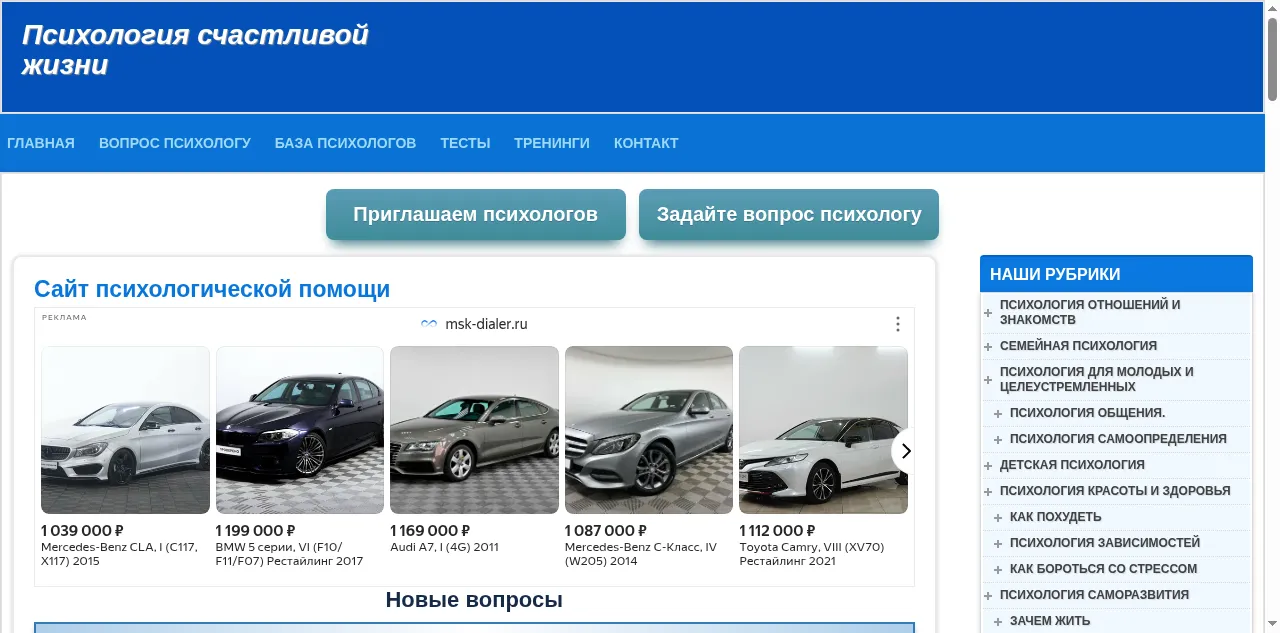The width and height of the screenshot is (1280, 633).
Task: Expand the plus icon beside Психология зависимостей
Action: 998,543
